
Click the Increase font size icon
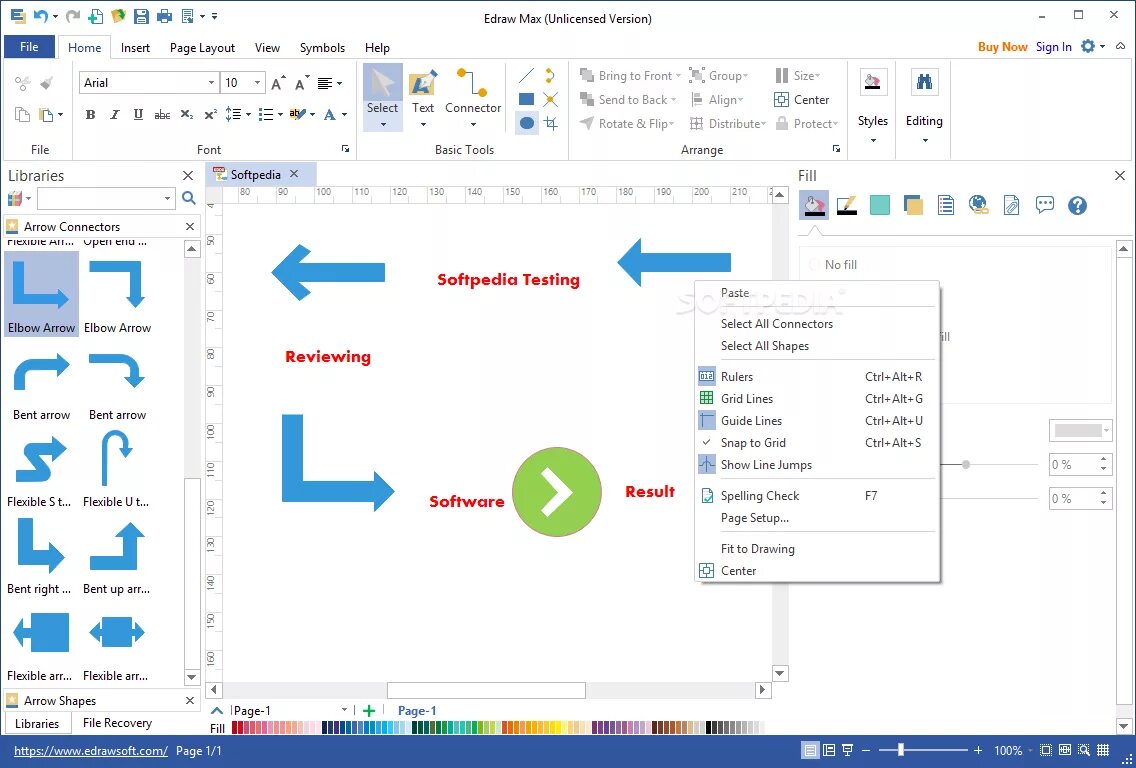[x=278, y=83]
